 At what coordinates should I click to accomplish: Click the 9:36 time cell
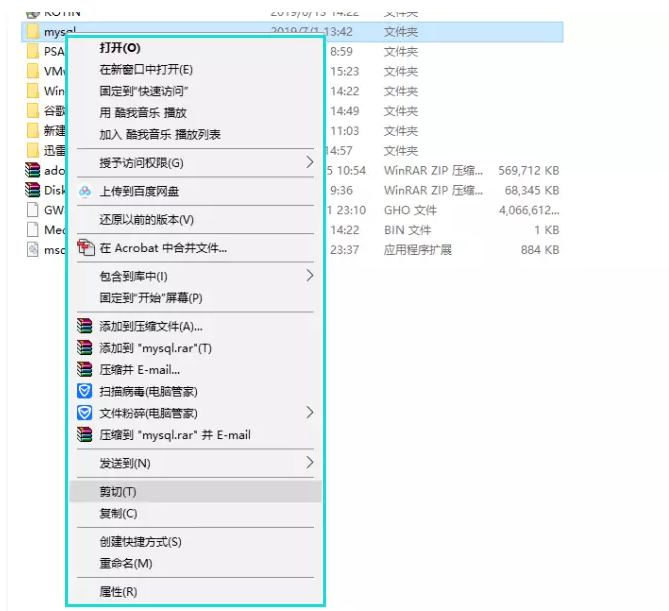point(341,190)
